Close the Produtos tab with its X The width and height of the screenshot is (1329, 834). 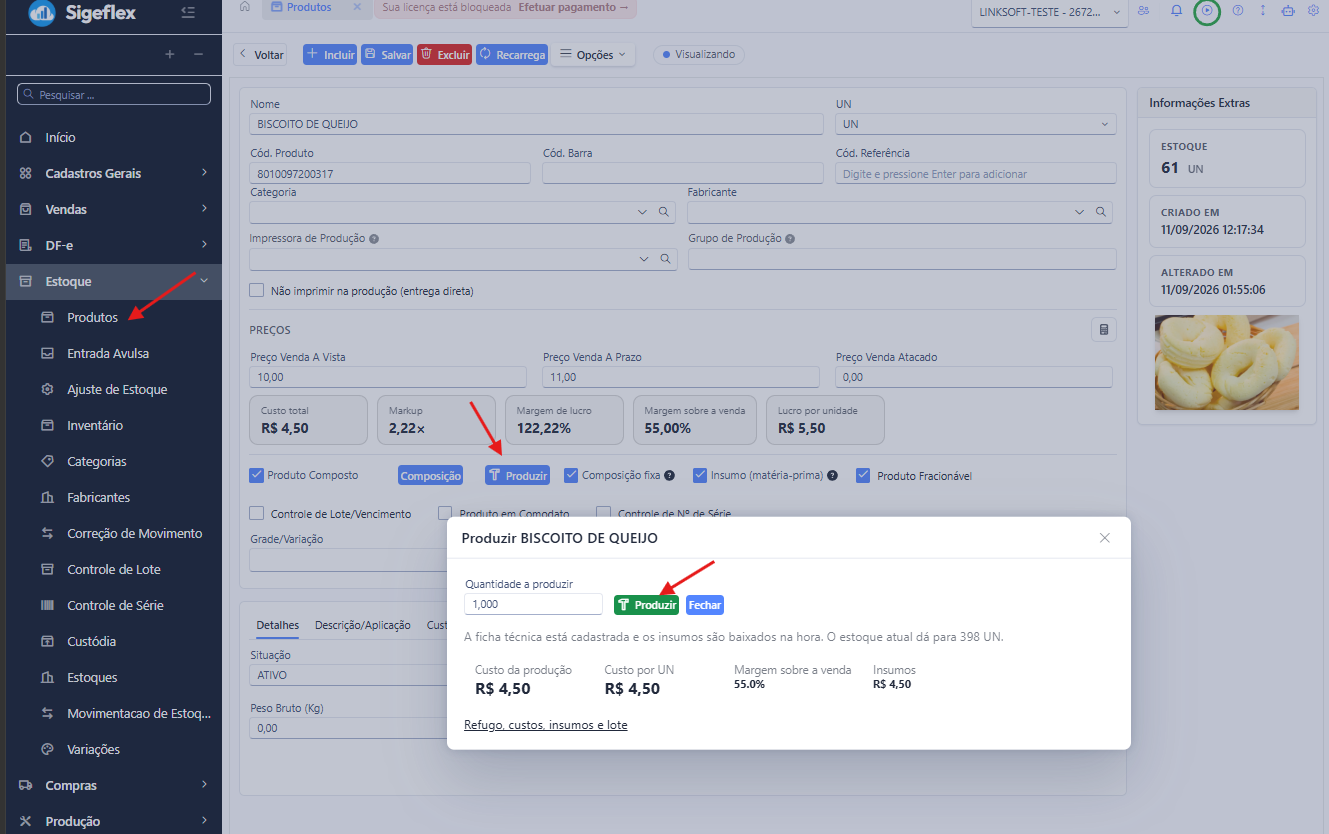pos(357,7)
